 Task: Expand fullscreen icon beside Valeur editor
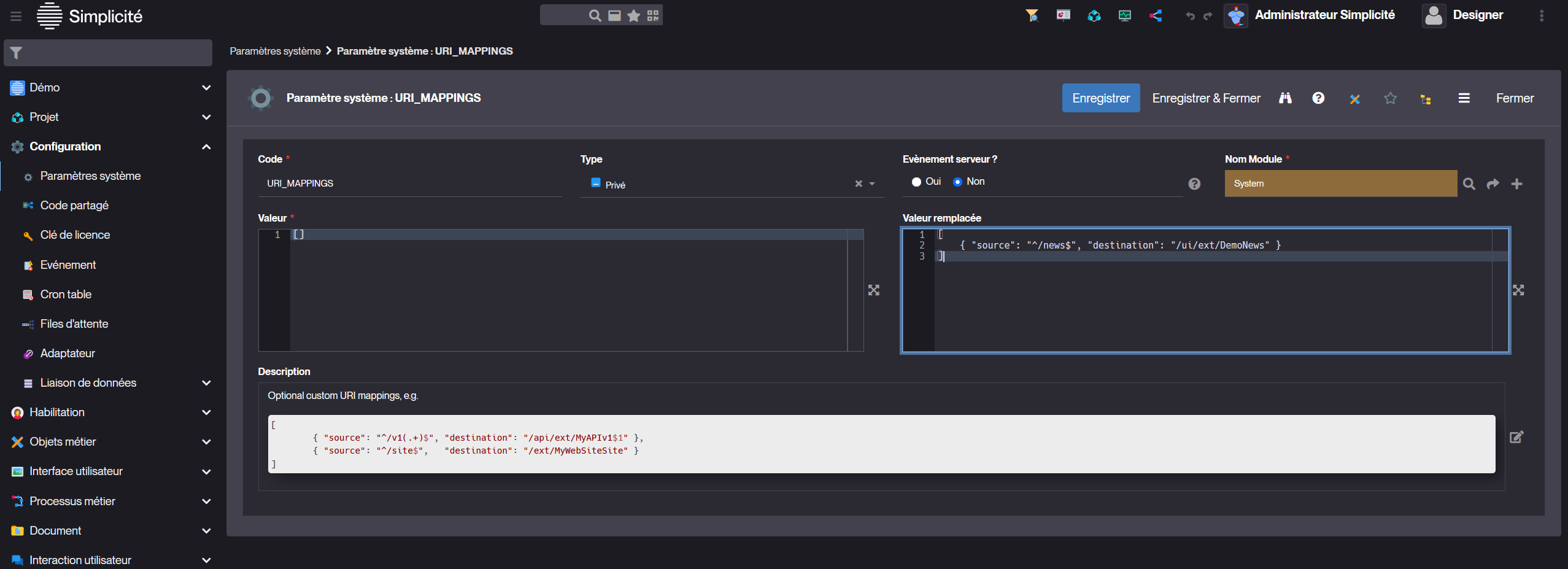(x=874, y=290)
